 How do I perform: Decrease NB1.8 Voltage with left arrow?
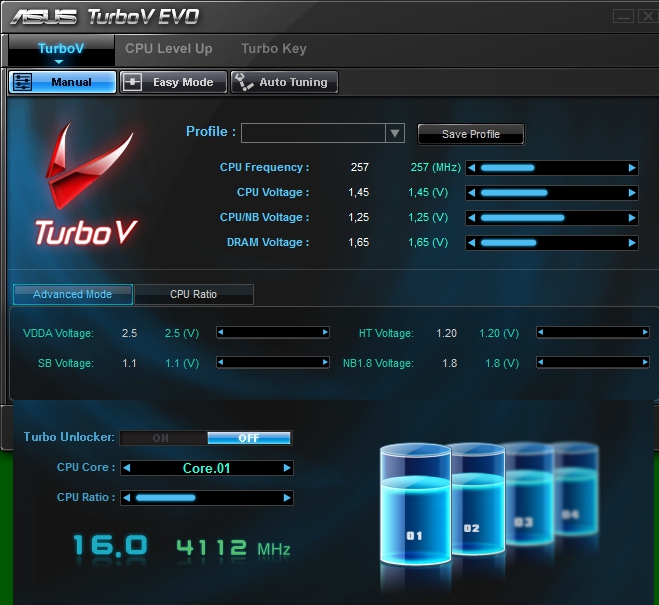click(541, 362)
